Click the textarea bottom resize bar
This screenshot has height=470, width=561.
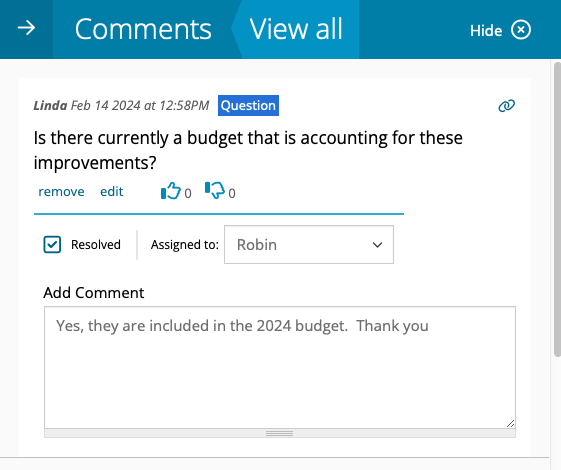280,434
